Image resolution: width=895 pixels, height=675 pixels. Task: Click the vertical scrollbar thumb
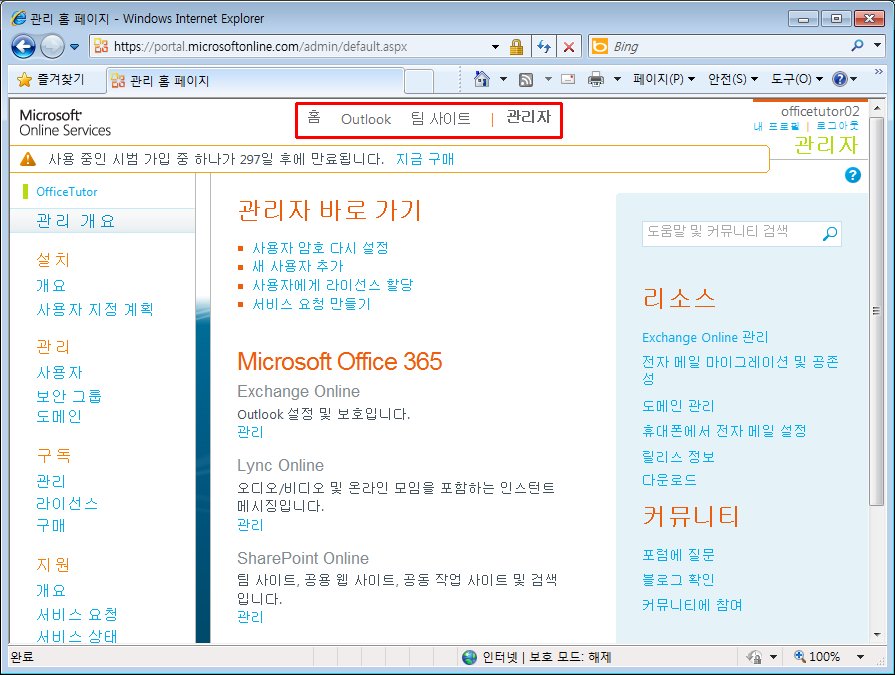tap(876, 311)
